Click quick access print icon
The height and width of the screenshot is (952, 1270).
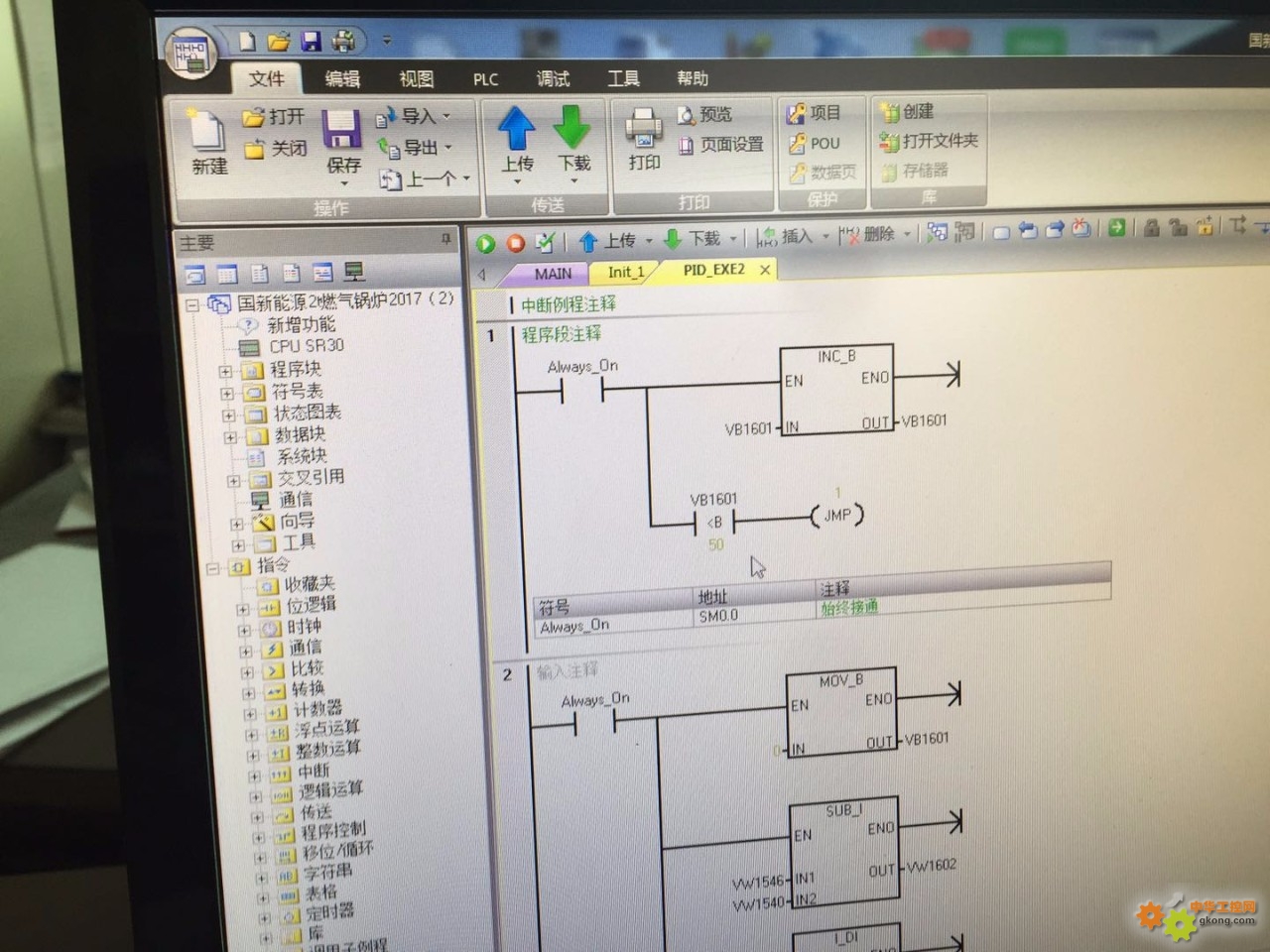[x=343, y=41]
